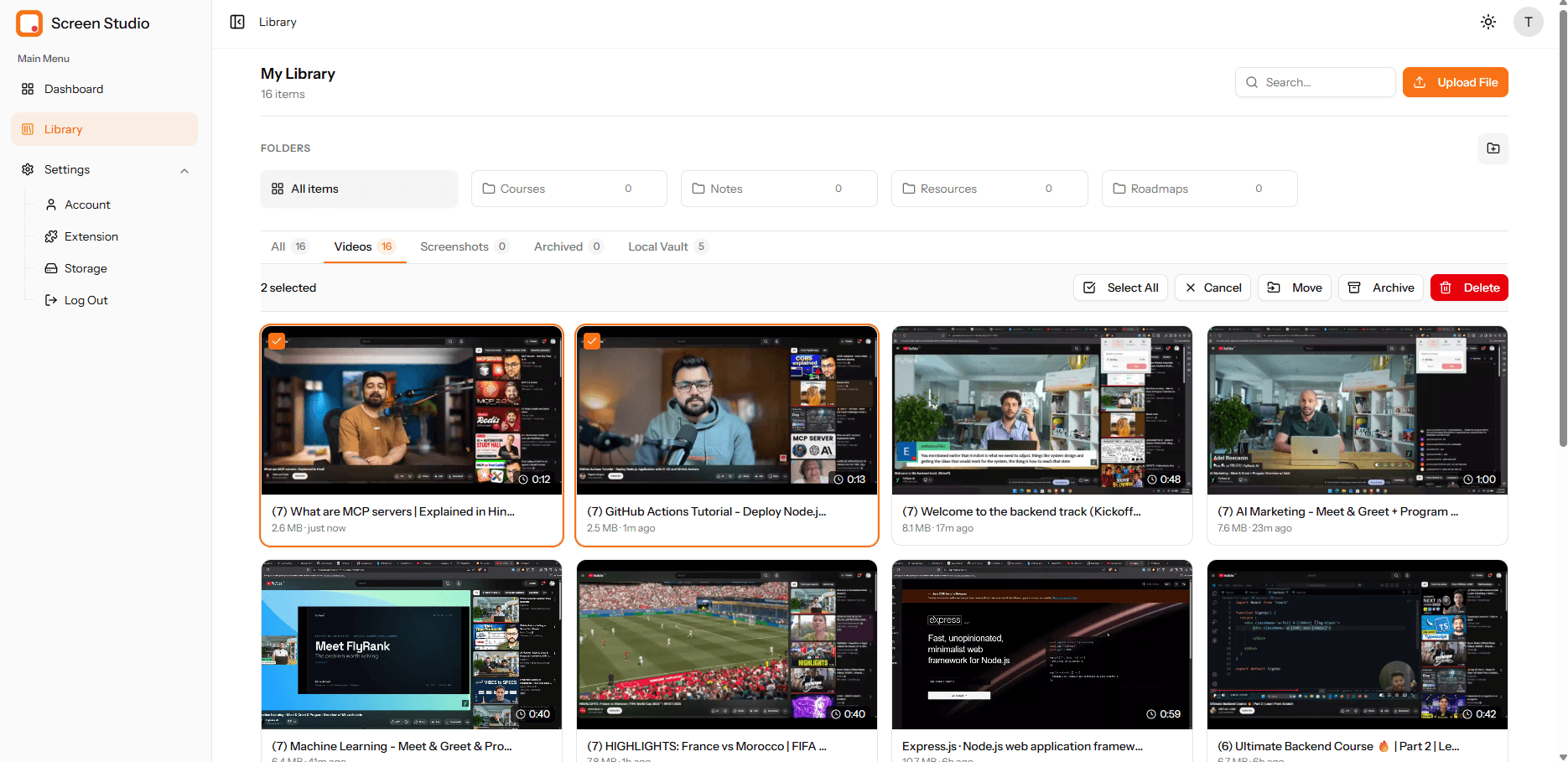The width and height of the screenshot is (1568, 762).
Task: Collapse the sidebar panel toggle icon
Action: [237, 22]
